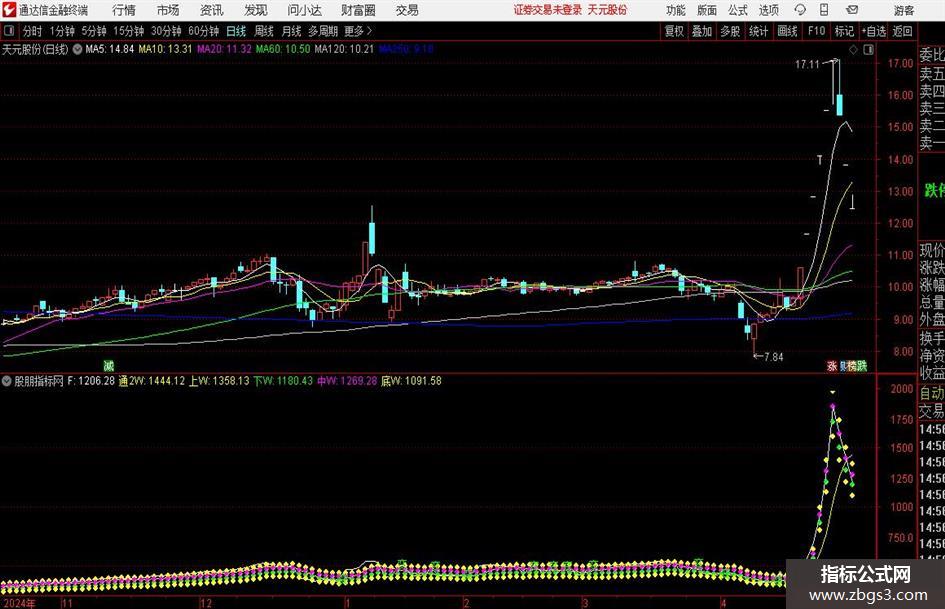Click the 中W: 1269.28 indicator value
Image resolution: width=945 pixels, height=609 pixels.
pyautogui.click(x=347, y=381)
